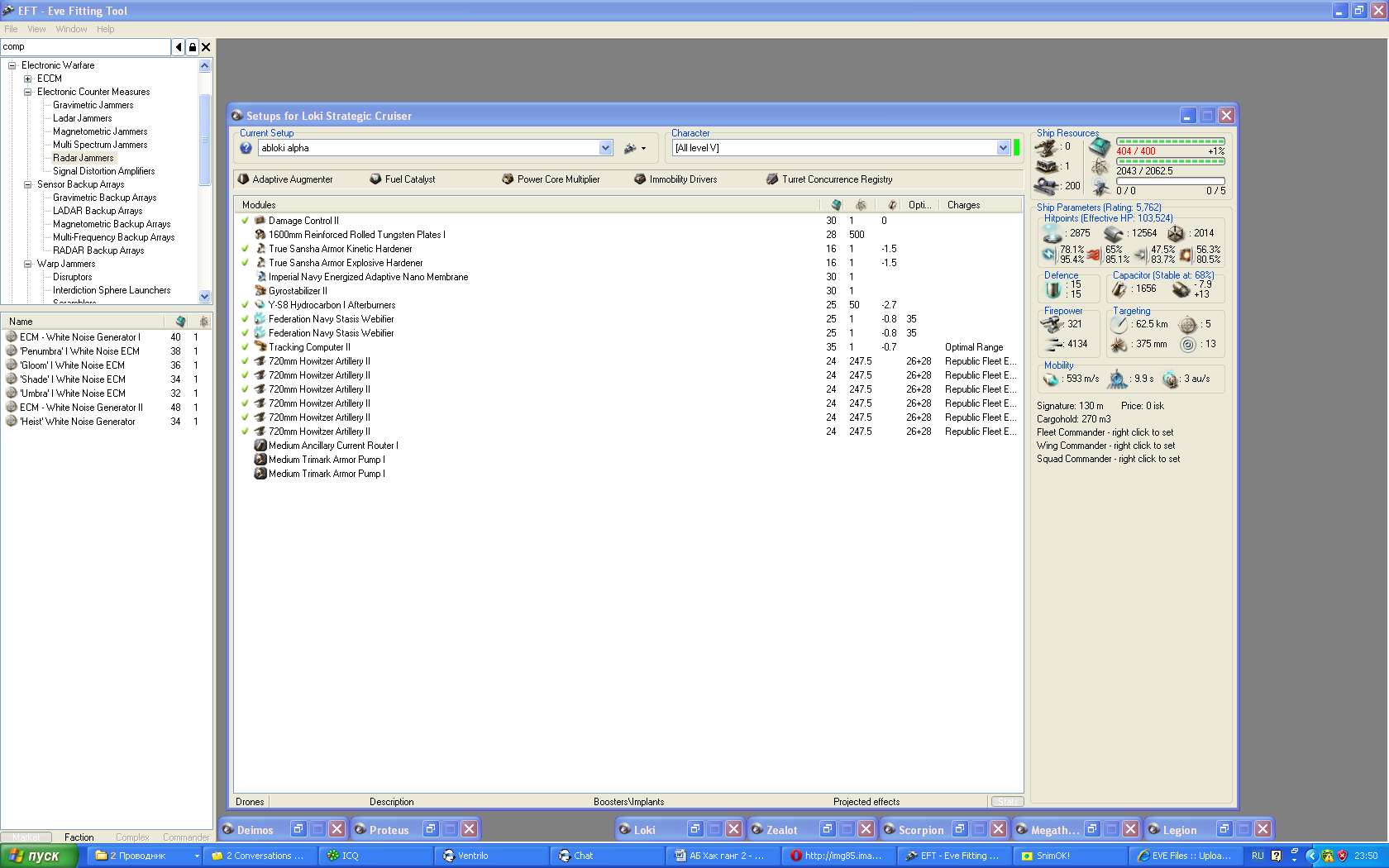1389x868 pixels.
Task: Toggle True Sansha Armor Explosive Hardener checkmark
Action: click(245, 263)
